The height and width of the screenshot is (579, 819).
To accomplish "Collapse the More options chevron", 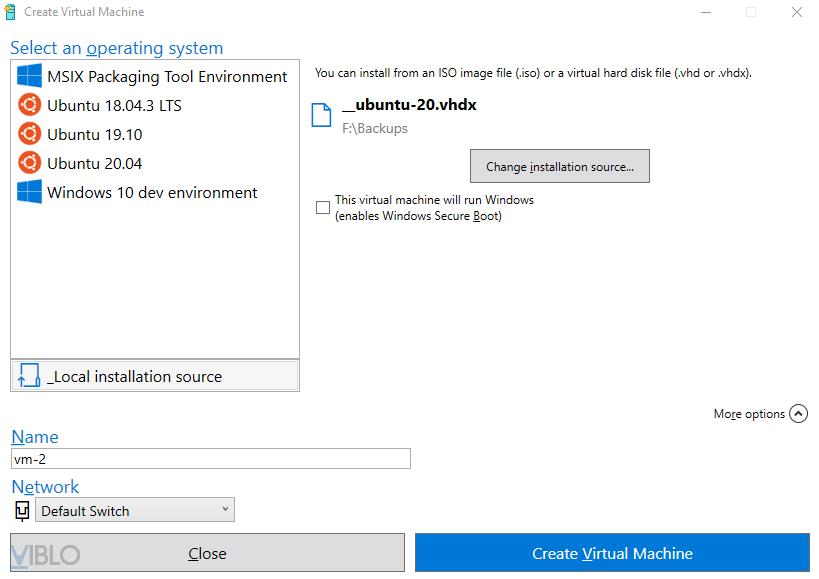I will pos(798,414).
